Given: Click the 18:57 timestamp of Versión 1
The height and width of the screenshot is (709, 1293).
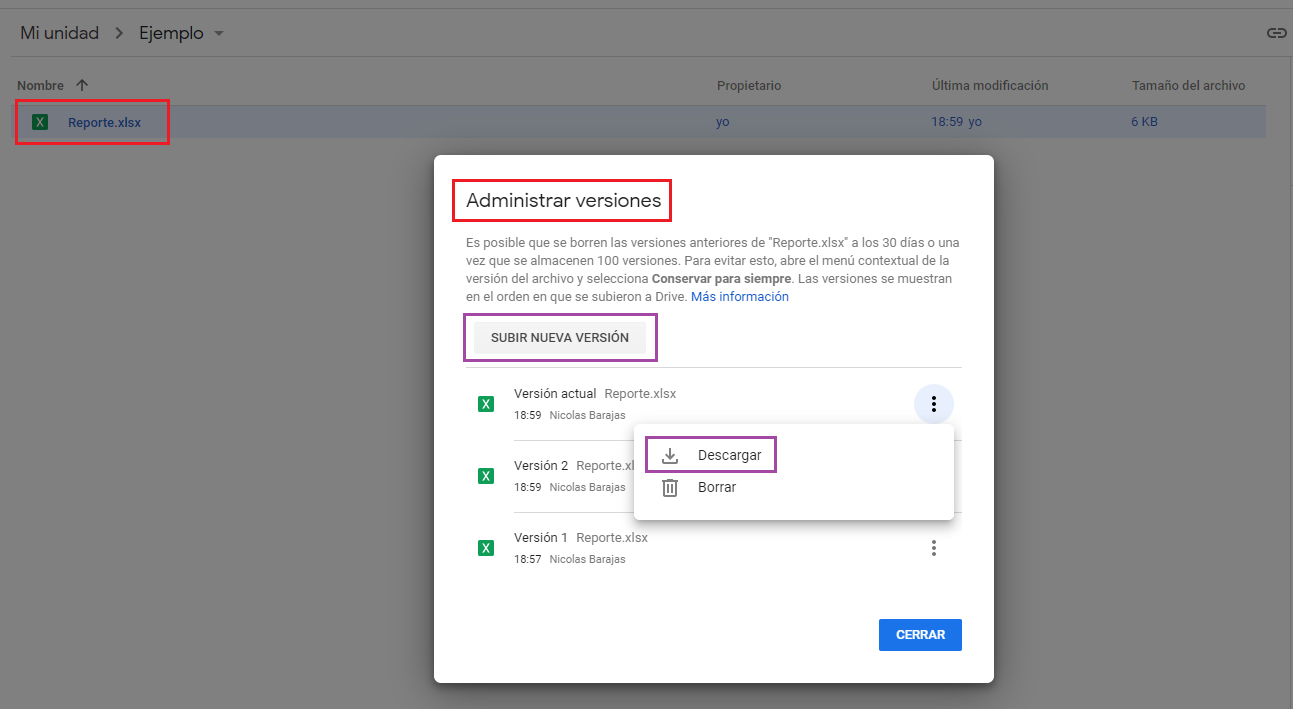Looking at the screenshot, I should [527, 559].
